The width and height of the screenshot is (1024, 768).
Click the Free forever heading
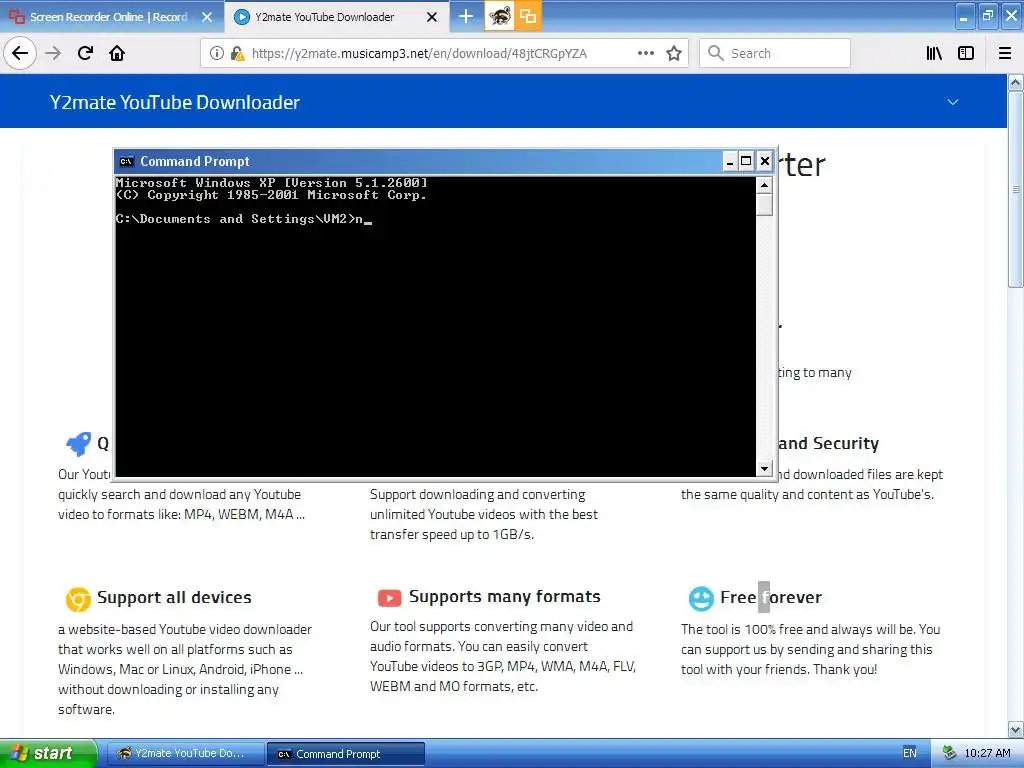pyautogui.click(x=771, y=597)
